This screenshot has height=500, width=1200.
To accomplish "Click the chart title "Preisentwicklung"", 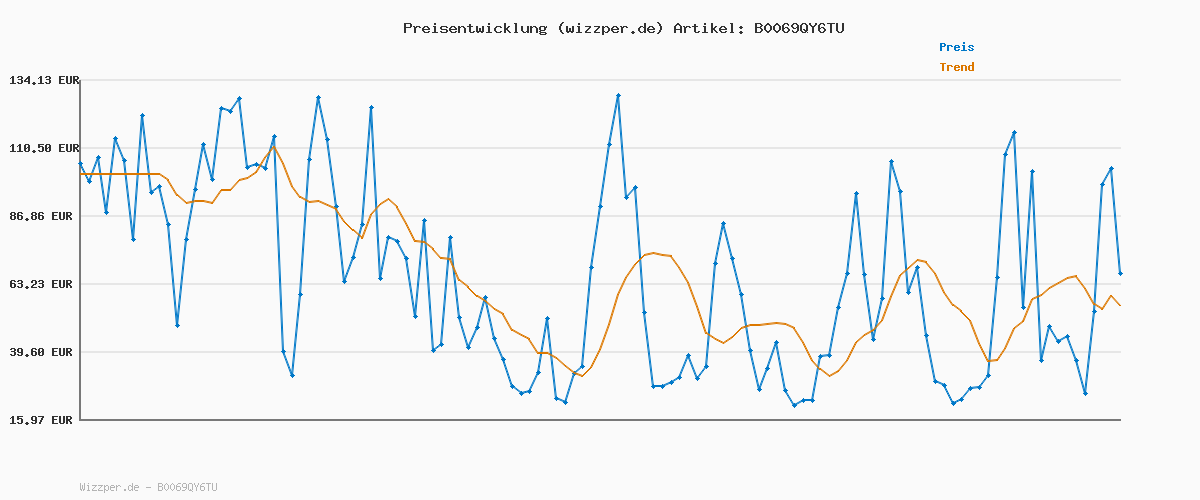I will click(x=471, y=28).
